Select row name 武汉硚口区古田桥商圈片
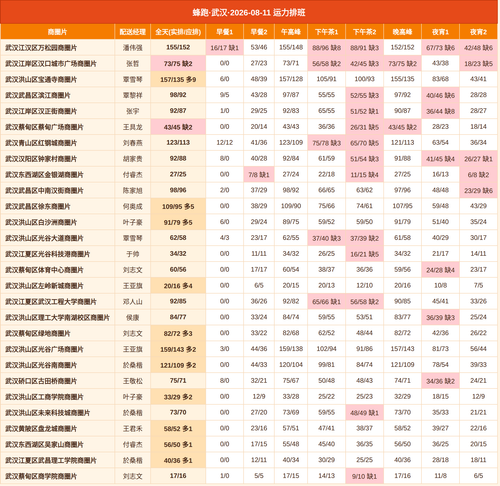 pyautogui.click(x=41, y=381)
